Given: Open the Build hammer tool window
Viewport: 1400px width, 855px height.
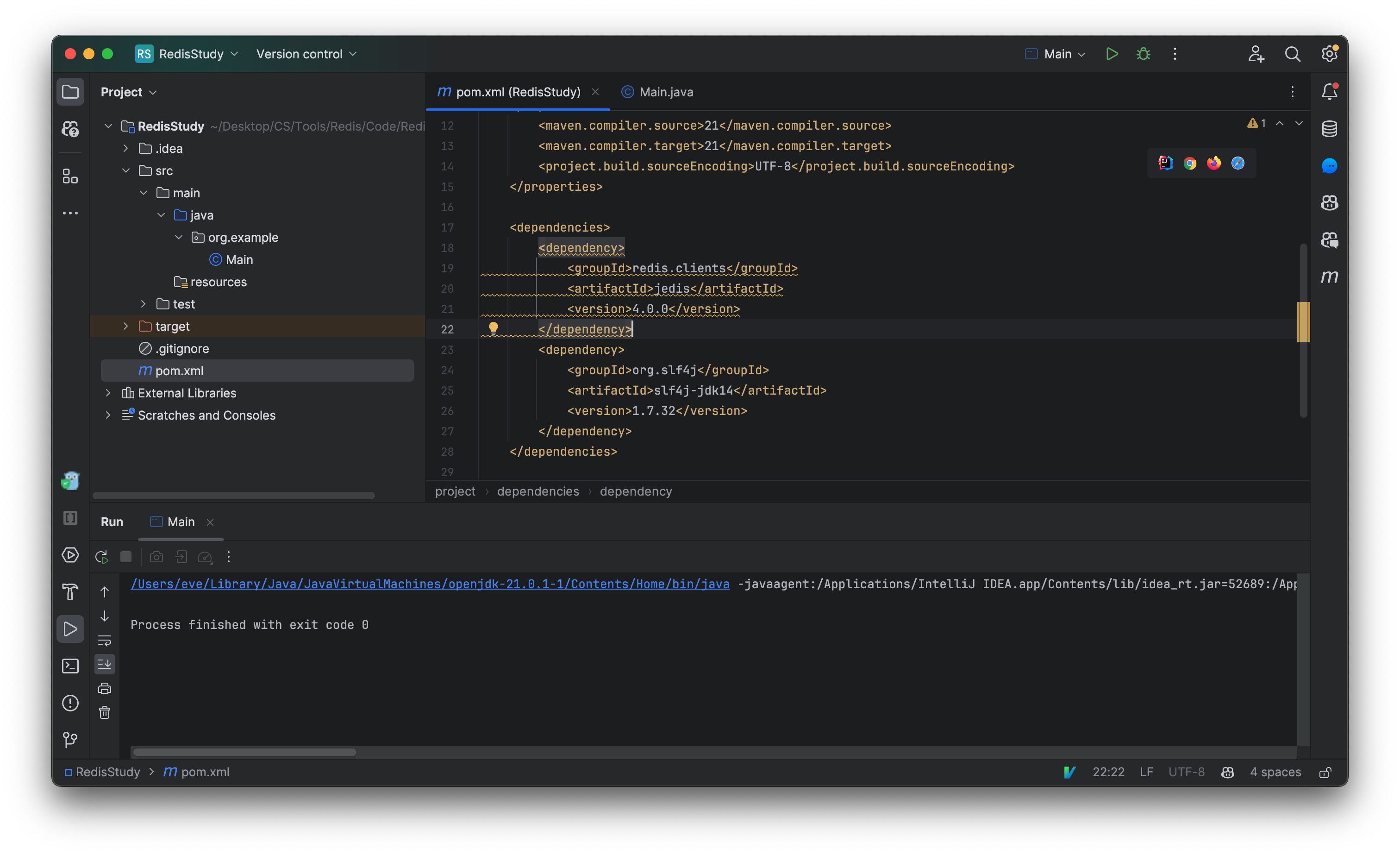Looking at the screenshot, I should 70,592.
